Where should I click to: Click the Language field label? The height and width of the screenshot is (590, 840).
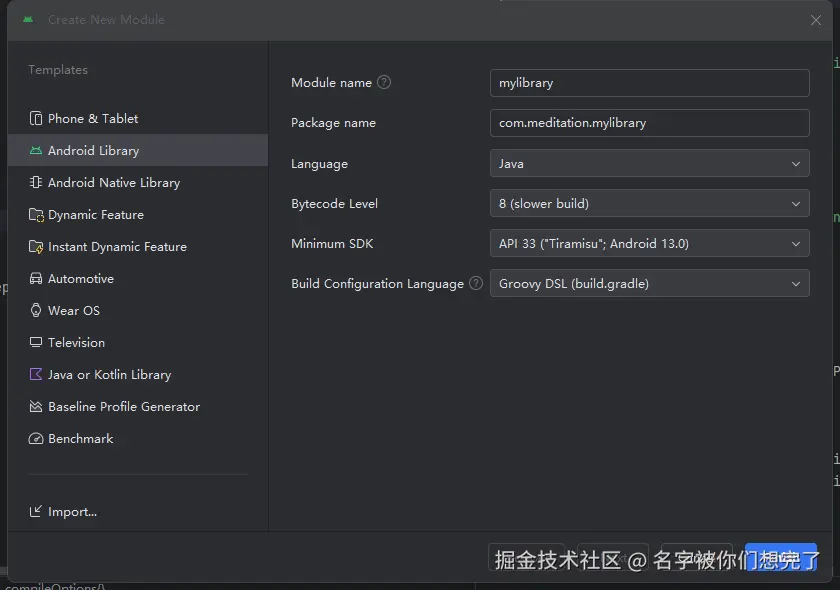(319, 164)
